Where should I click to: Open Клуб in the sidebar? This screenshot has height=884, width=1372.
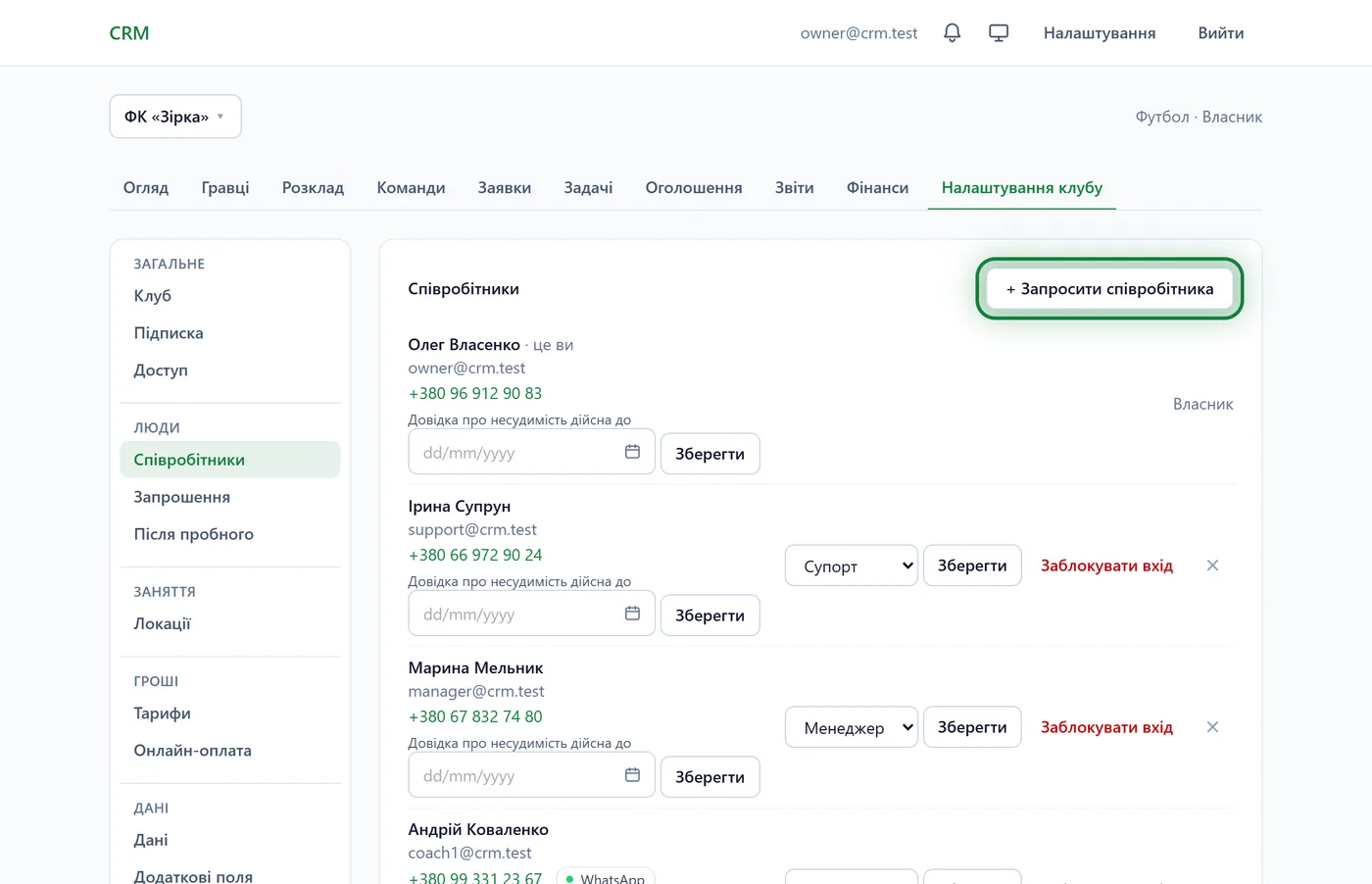click(230, 296)
